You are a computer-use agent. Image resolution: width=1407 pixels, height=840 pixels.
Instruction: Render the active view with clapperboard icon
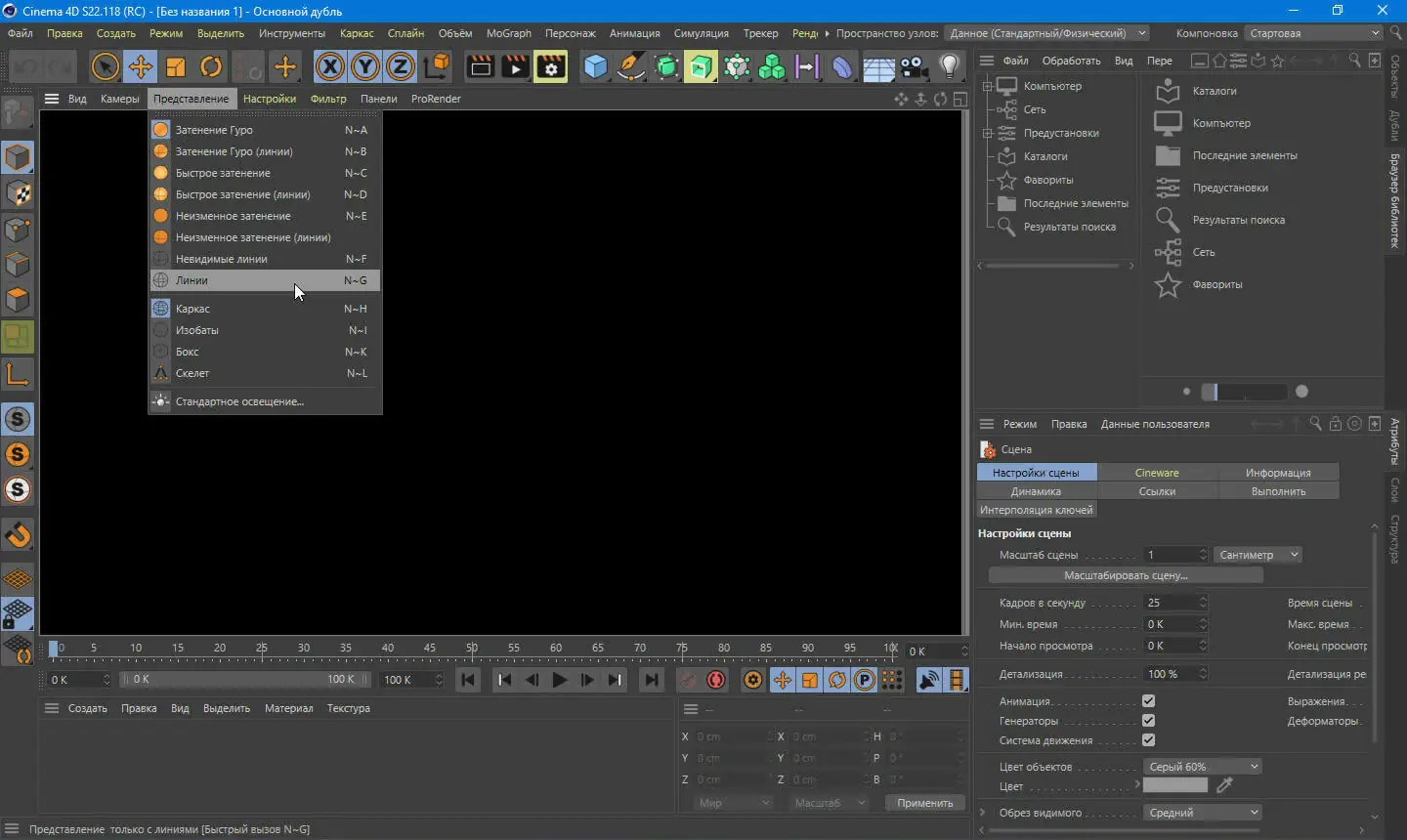[480, 66]
